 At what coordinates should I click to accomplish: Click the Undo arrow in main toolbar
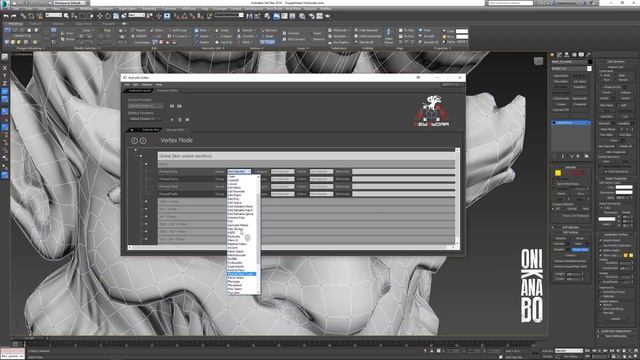point(6,16)
